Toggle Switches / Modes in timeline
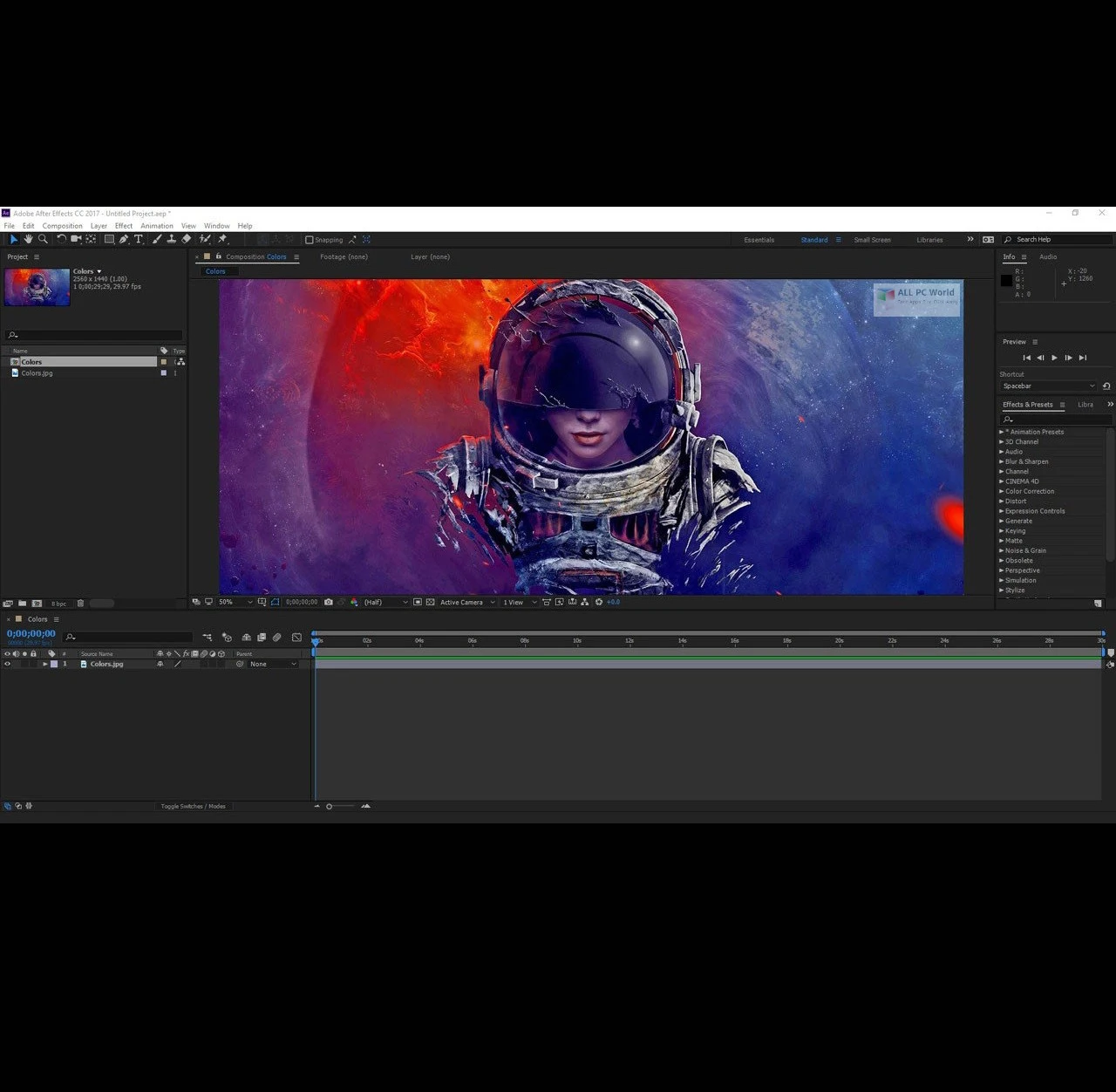 click(x=193, y=806)
